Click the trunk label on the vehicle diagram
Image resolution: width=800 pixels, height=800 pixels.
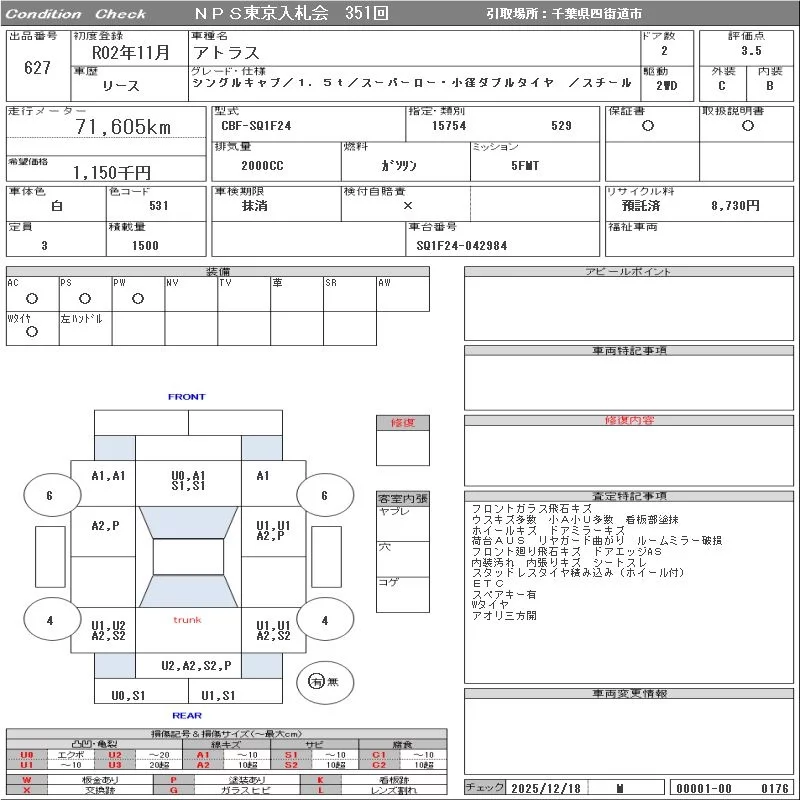click(187, 620)
